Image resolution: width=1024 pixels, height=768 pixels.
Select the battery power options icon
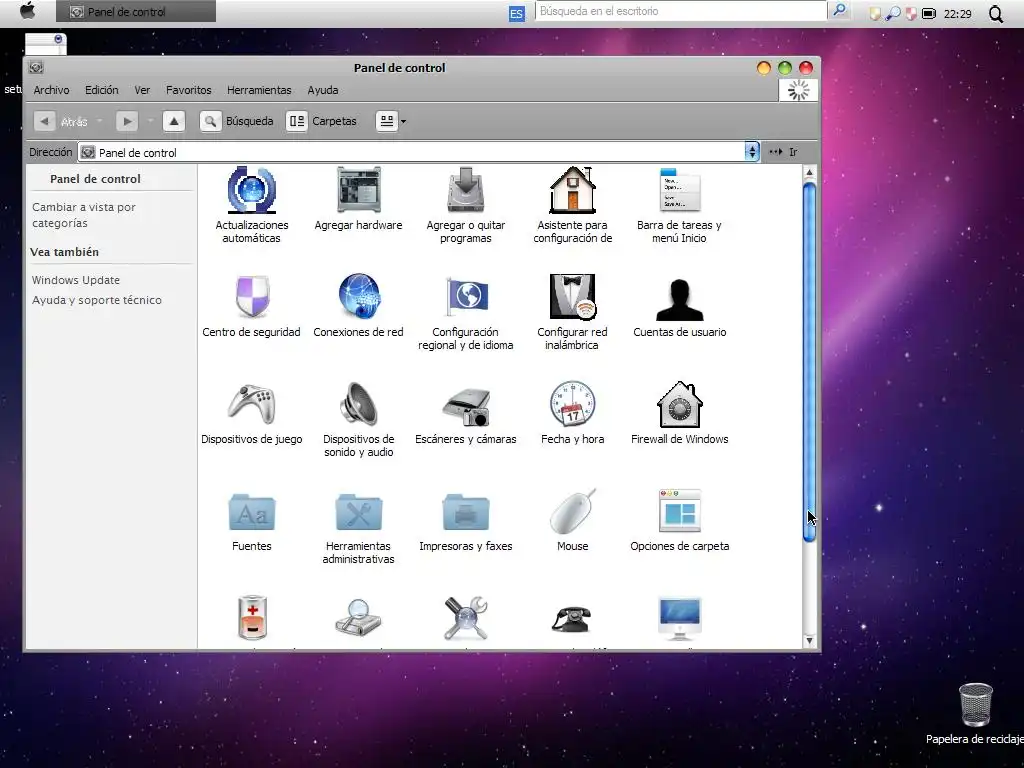tap(251, 617)
